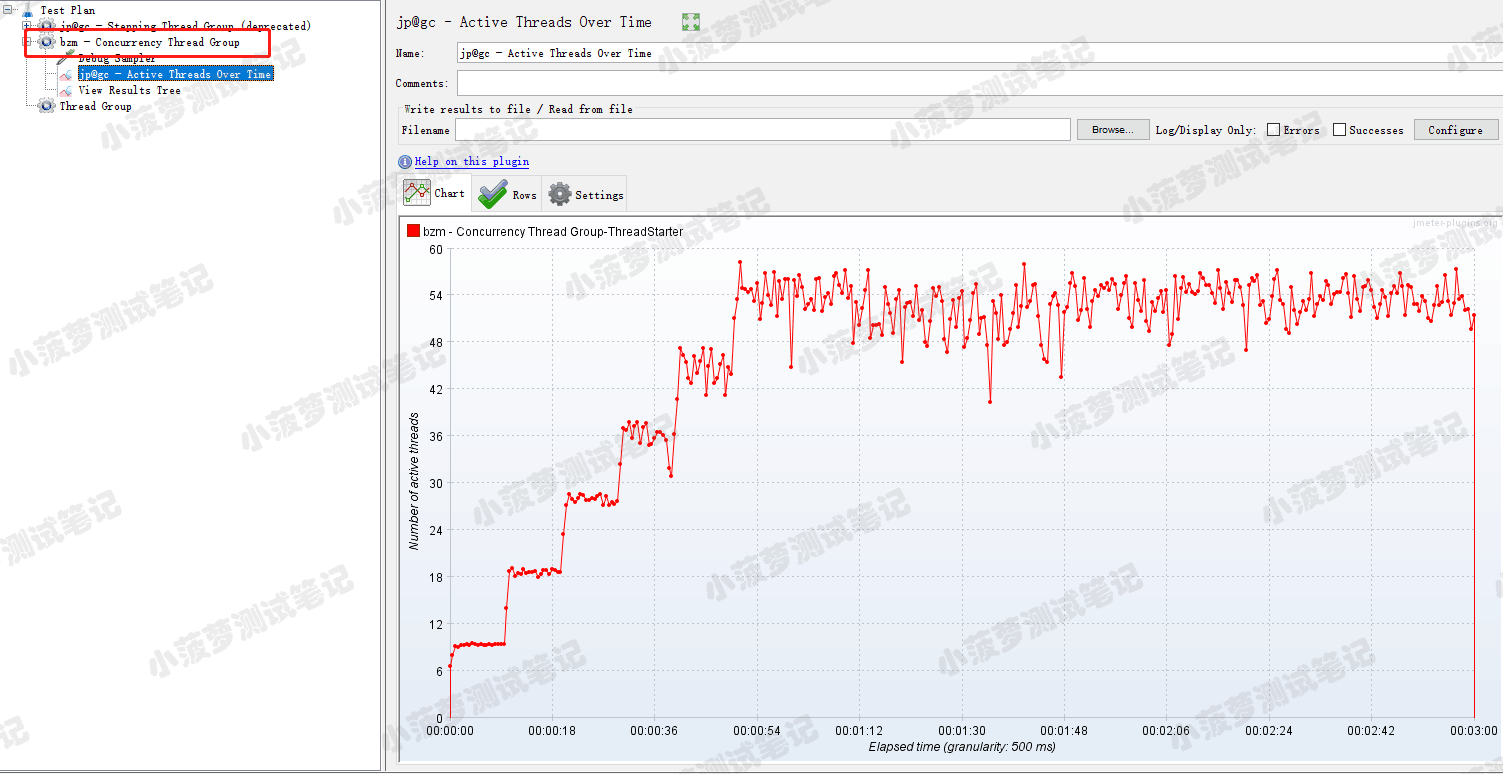The image size is (1503, 774).
Task: Maximize the panel with the green arrows icon
Action: [690, 22]
